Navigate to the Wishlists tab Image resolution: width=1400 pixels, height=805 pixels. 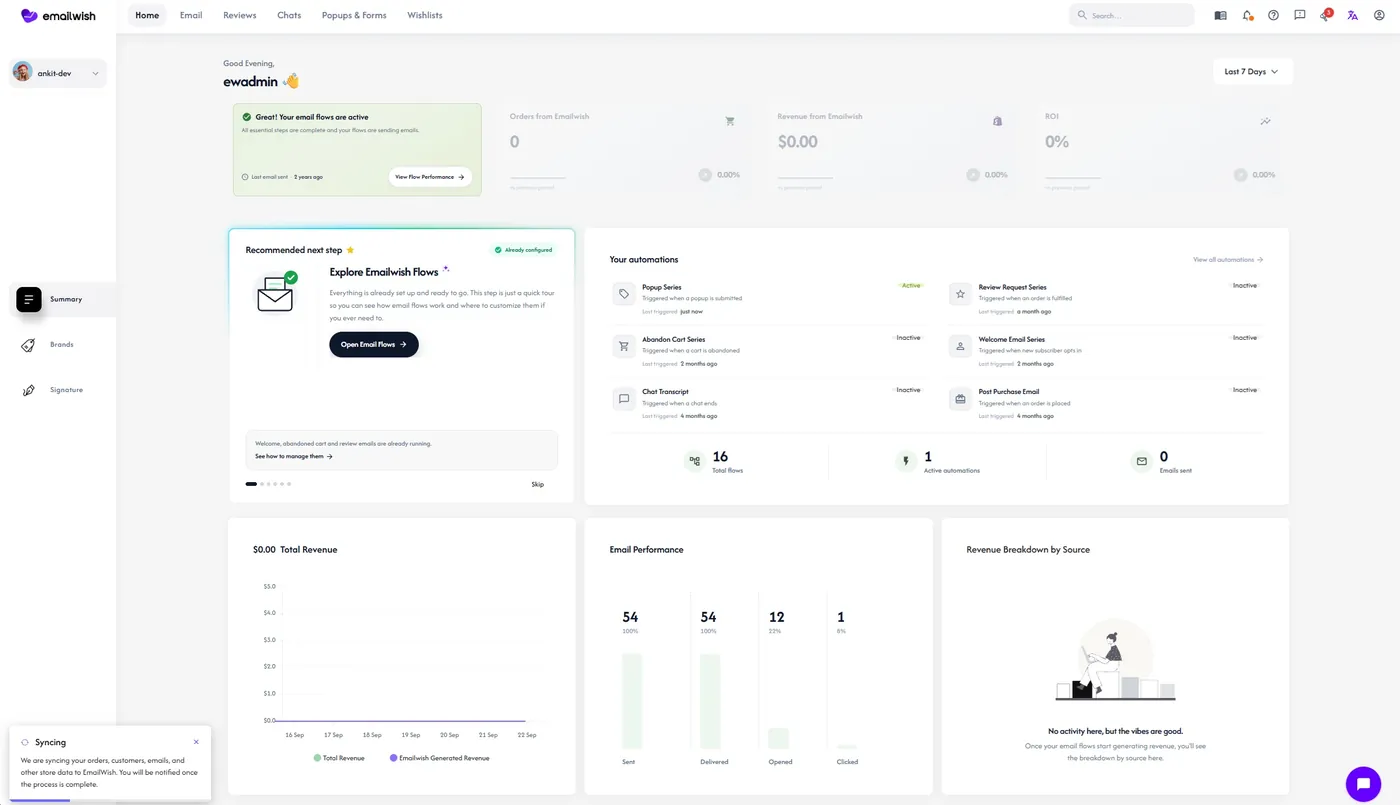point(425,16)
